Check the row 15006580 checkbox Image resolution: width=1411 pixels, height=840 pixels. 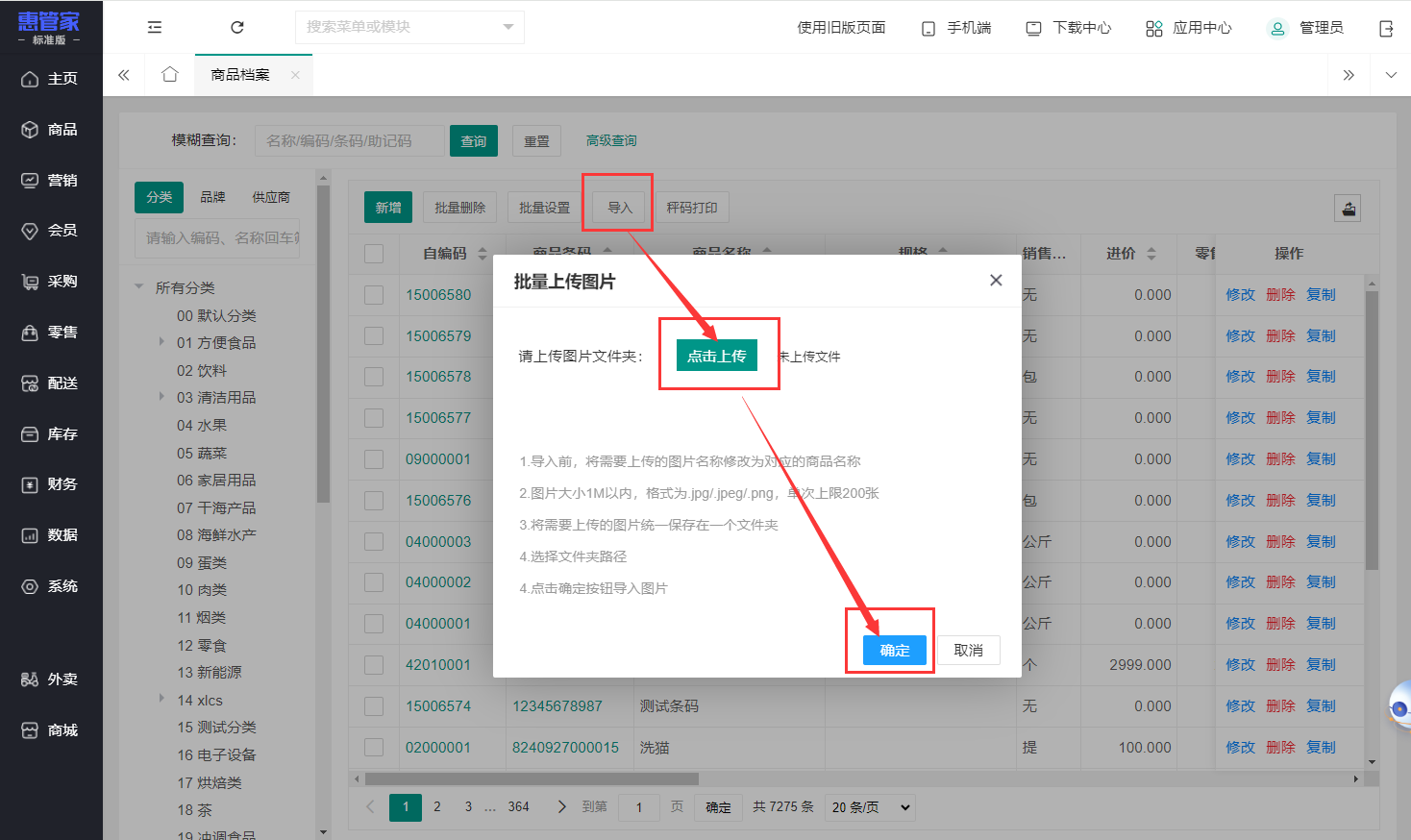click(374, 295)
